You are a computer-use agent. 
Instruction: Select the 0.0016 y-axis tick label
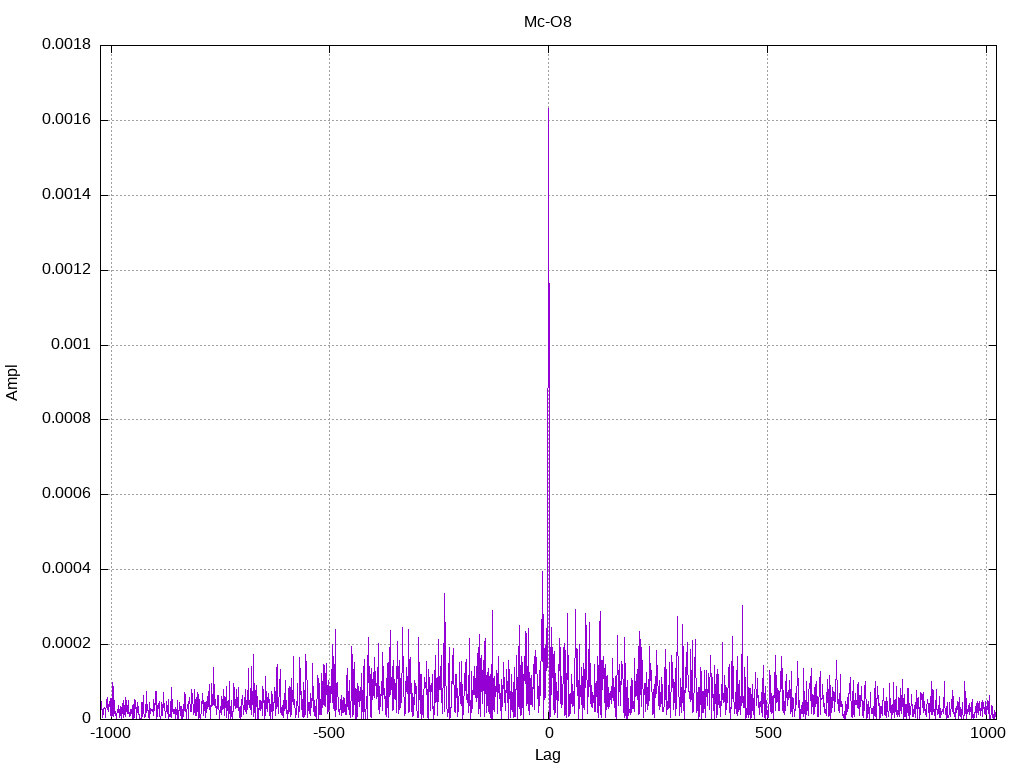[x=66, y=119]
